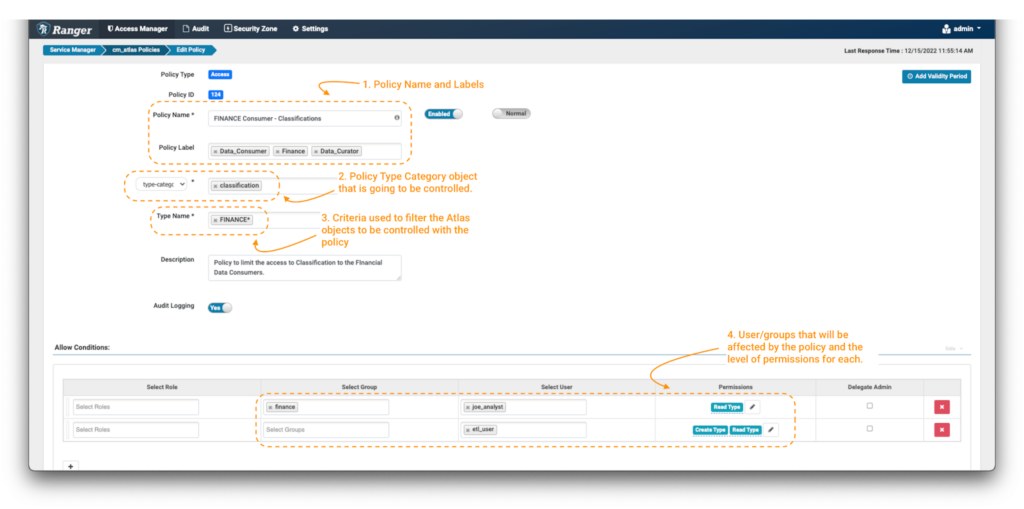
Task: Add a new allow condition row
Action: pyautogui.click(x=69, y=465)
